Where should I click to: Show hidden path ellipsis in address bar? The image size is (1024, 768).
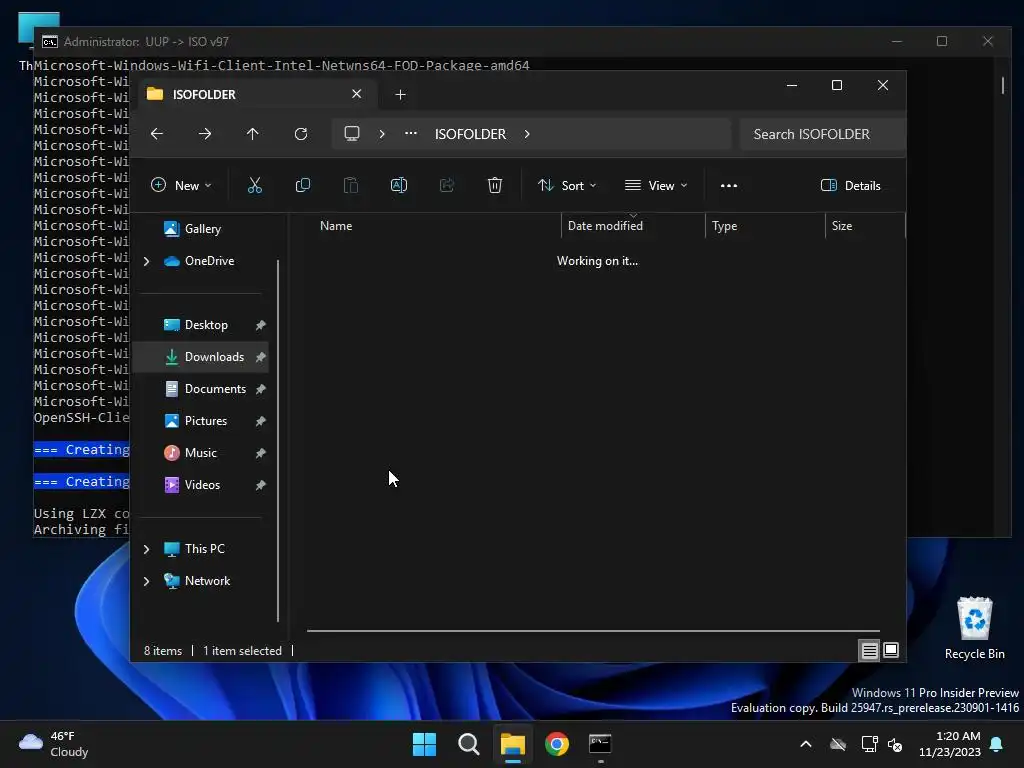[x=411, y=133]
